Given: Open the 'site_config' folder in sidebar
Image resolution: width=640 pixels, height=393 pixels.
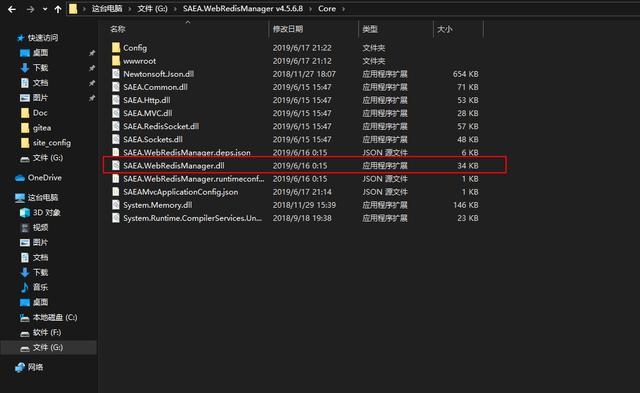Looking at the screenshot, I should (52, 143).
